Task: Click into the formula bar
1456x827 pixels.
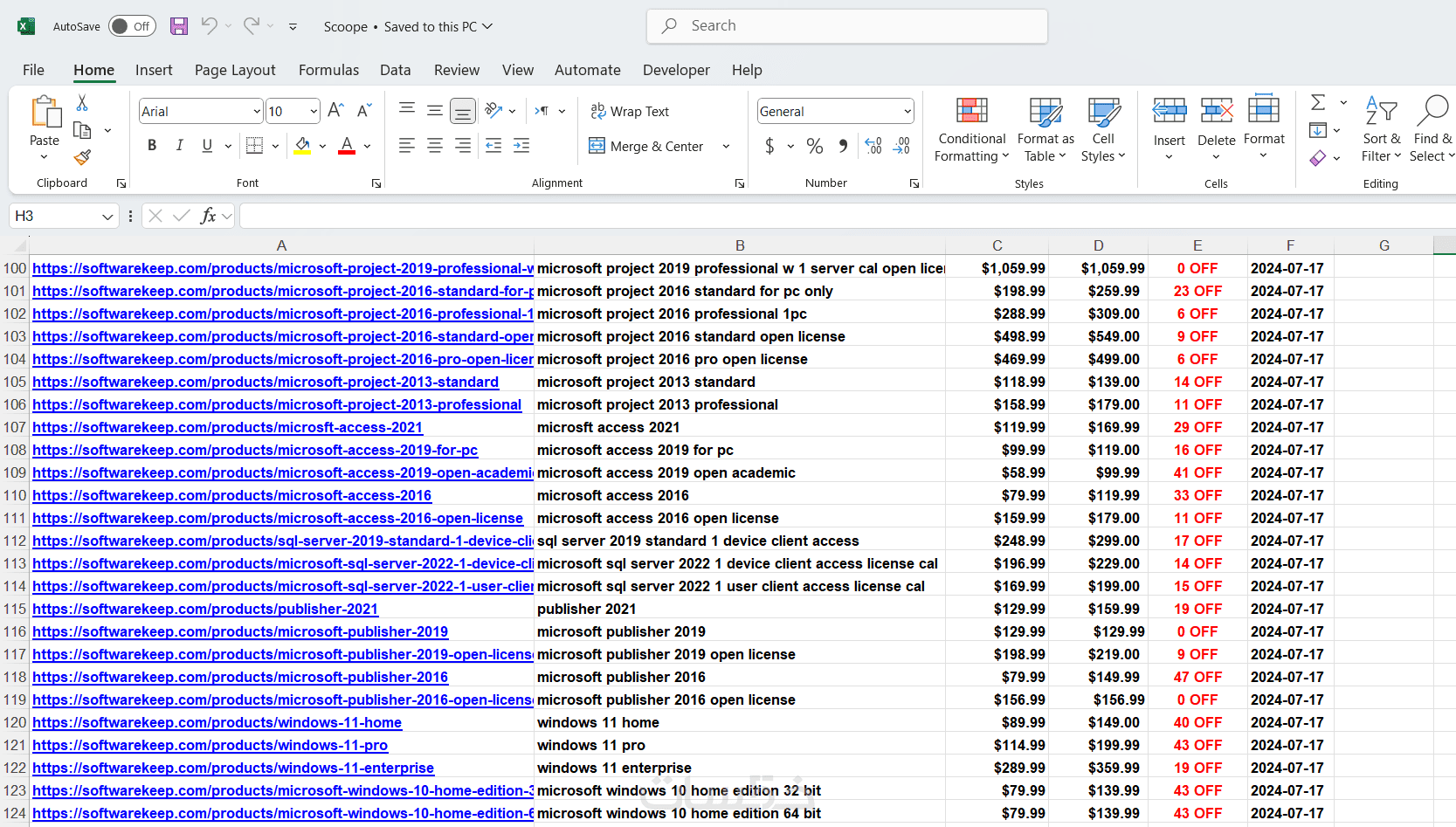Action: pyautogui.click(x=847, y=216)
